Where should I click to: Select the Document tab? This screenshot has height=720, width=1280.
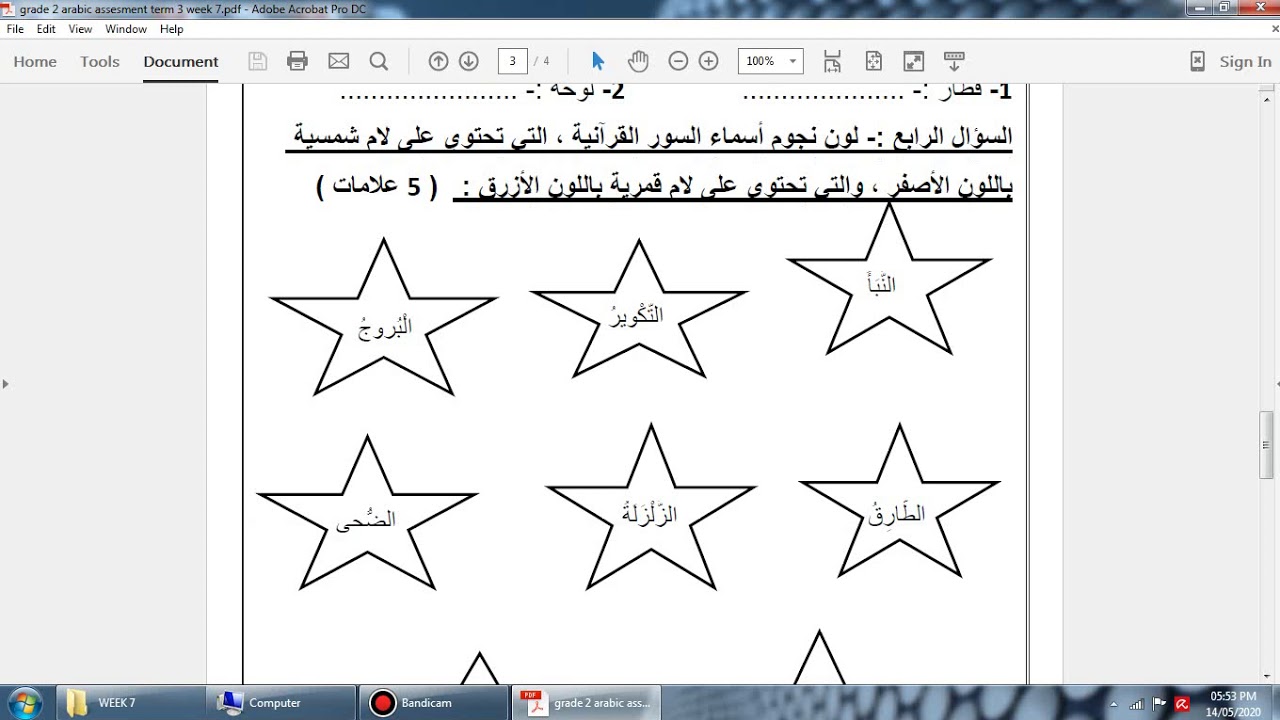(x=181, y=61)
